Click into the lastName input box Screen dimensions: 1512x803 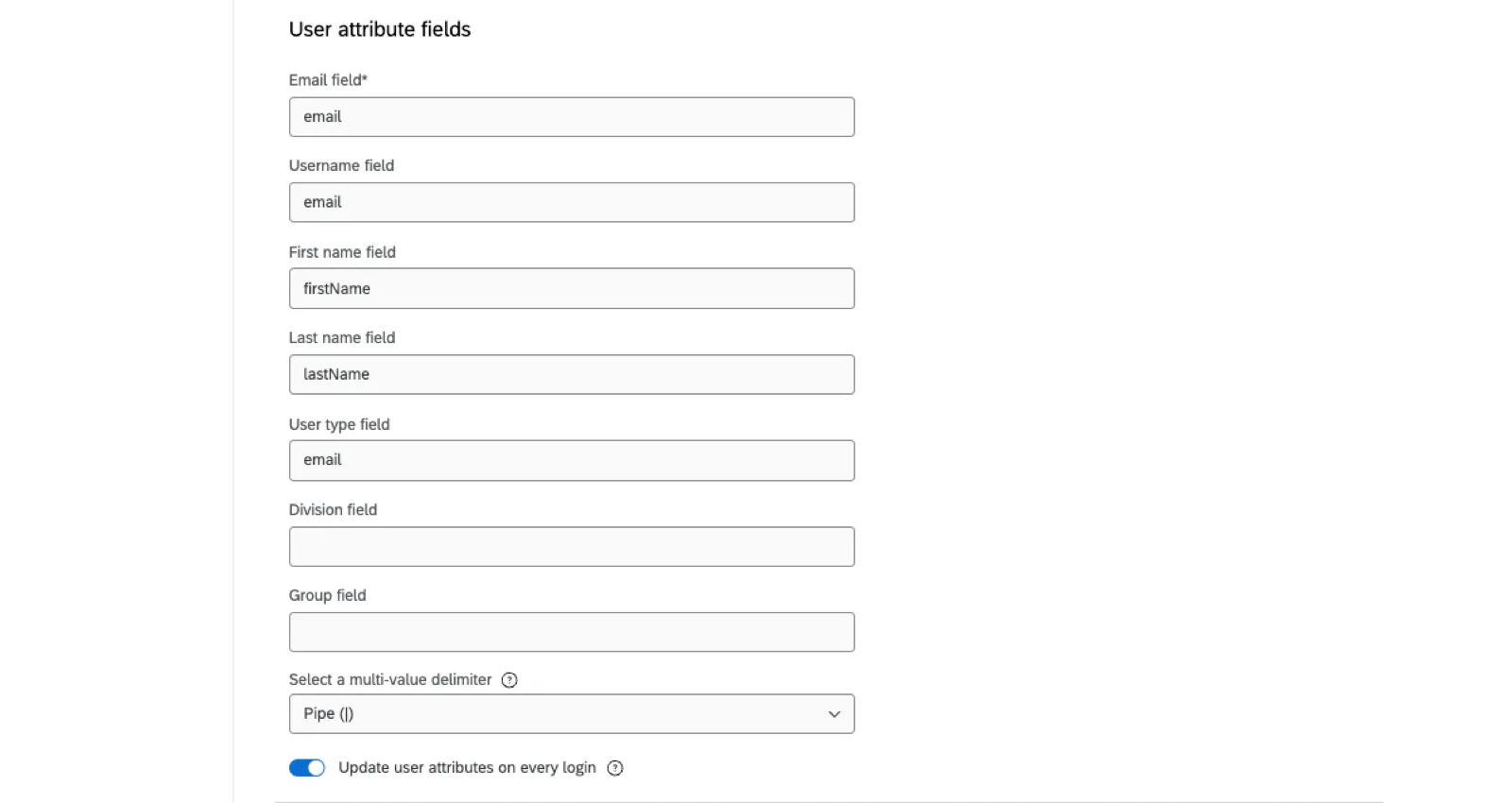coord(572,374)
